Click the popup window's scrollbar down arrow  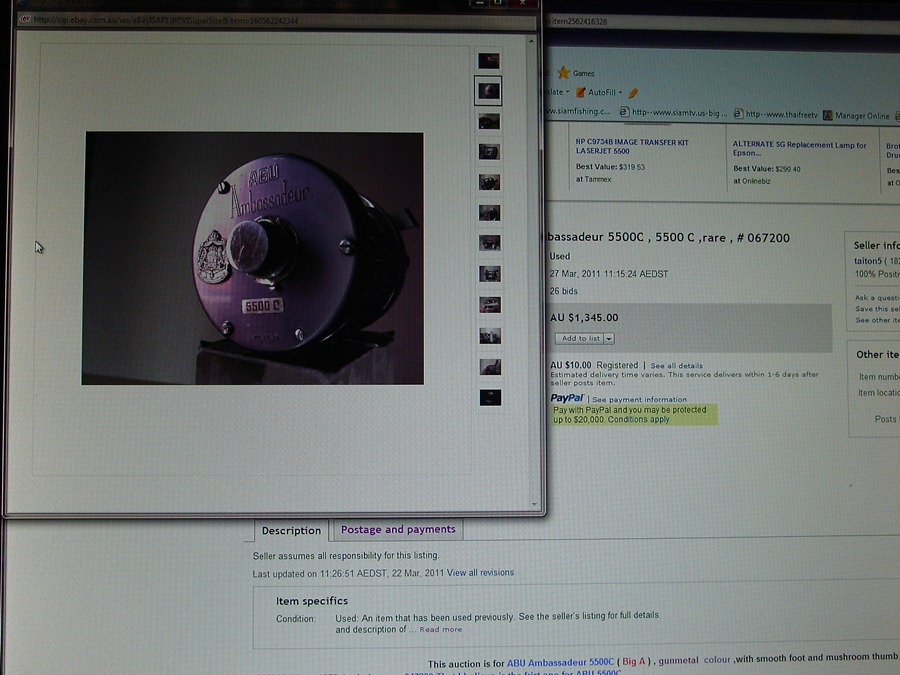click(x=534, y=504)
